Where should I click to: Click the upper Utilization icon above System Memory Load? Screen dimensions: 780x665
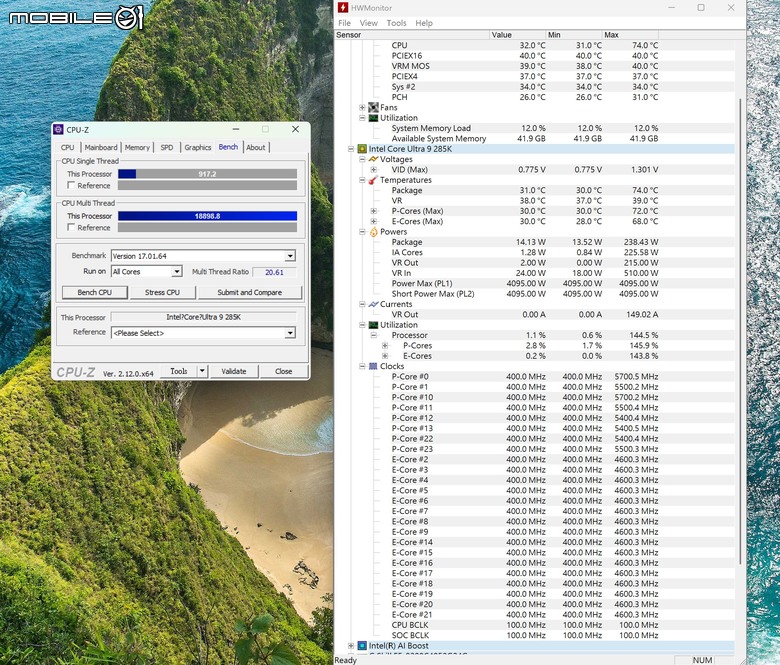click(373, 118)
